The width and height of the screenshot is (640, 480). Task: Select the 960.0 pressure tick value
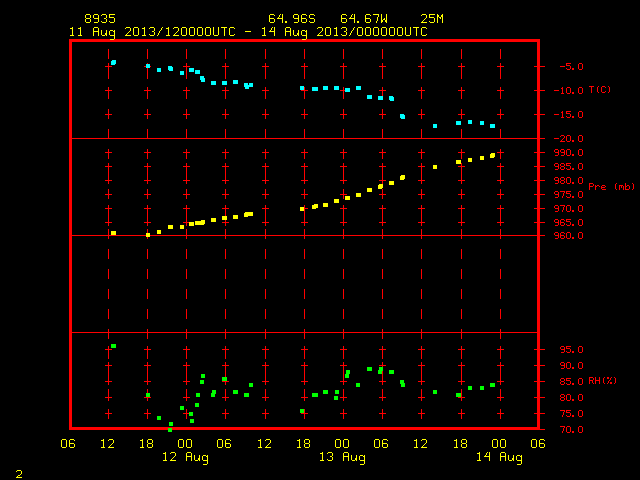pyautogui.click(x=569, y=236)
